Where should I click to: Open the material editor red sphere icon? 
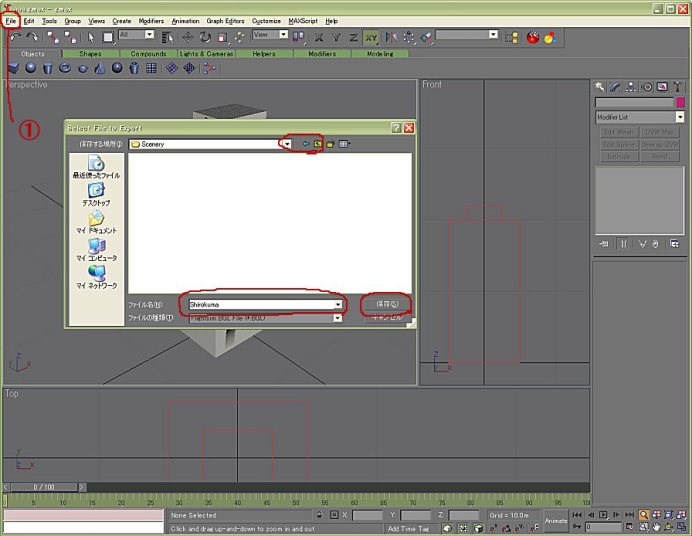click(533, 37)
